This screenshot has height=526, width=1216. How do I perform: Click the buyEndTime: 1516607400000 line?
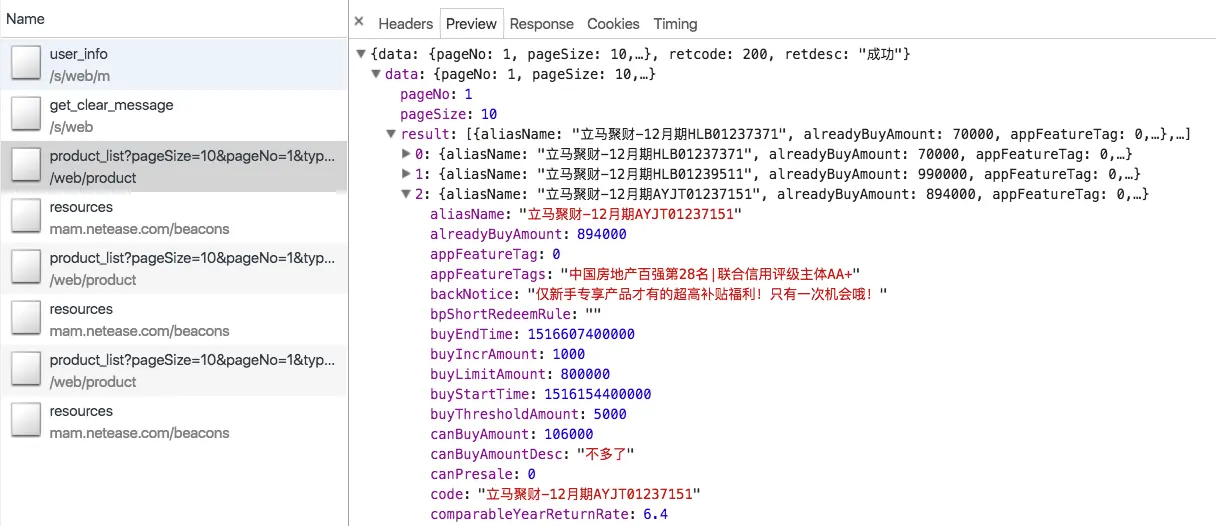pos(532,334)
